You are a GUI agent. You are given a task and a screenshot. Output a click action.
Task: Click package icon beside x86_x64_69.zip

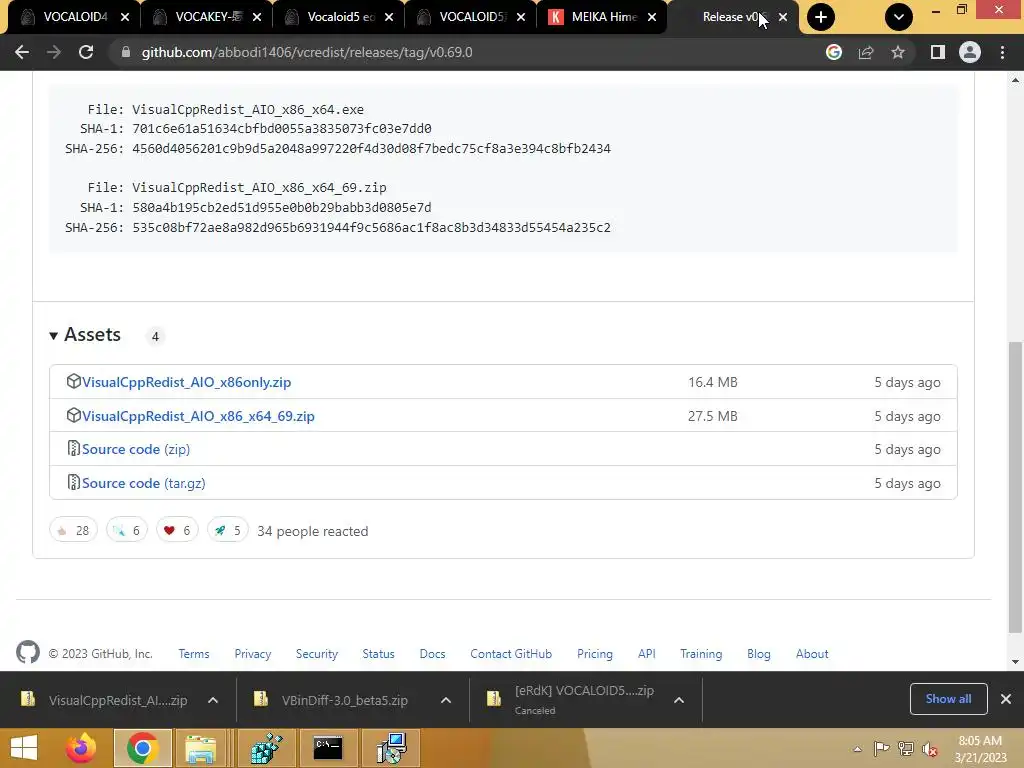coord(73,415)
